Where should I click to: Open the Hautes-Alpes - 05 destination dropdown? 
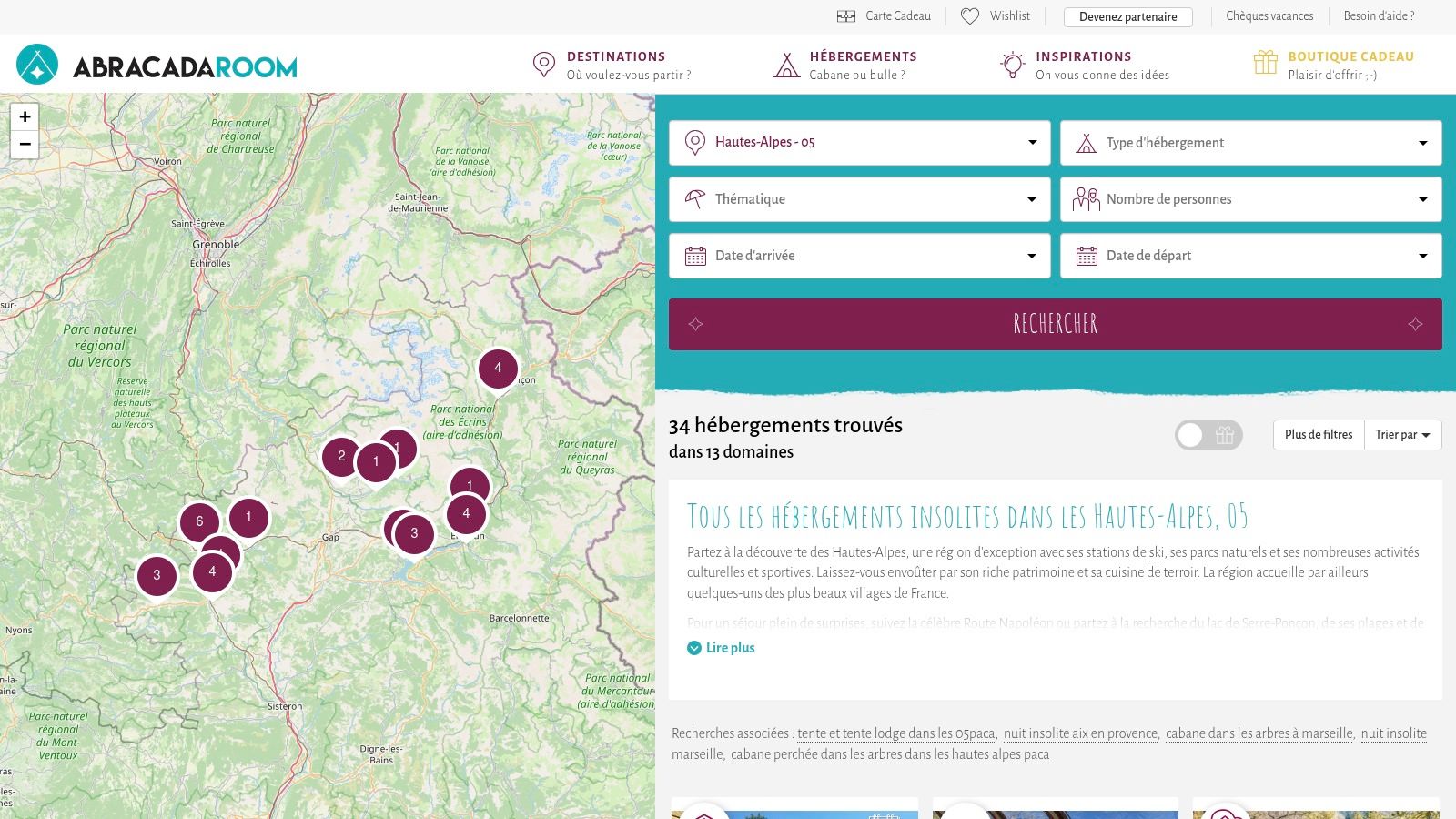point(860,143)
